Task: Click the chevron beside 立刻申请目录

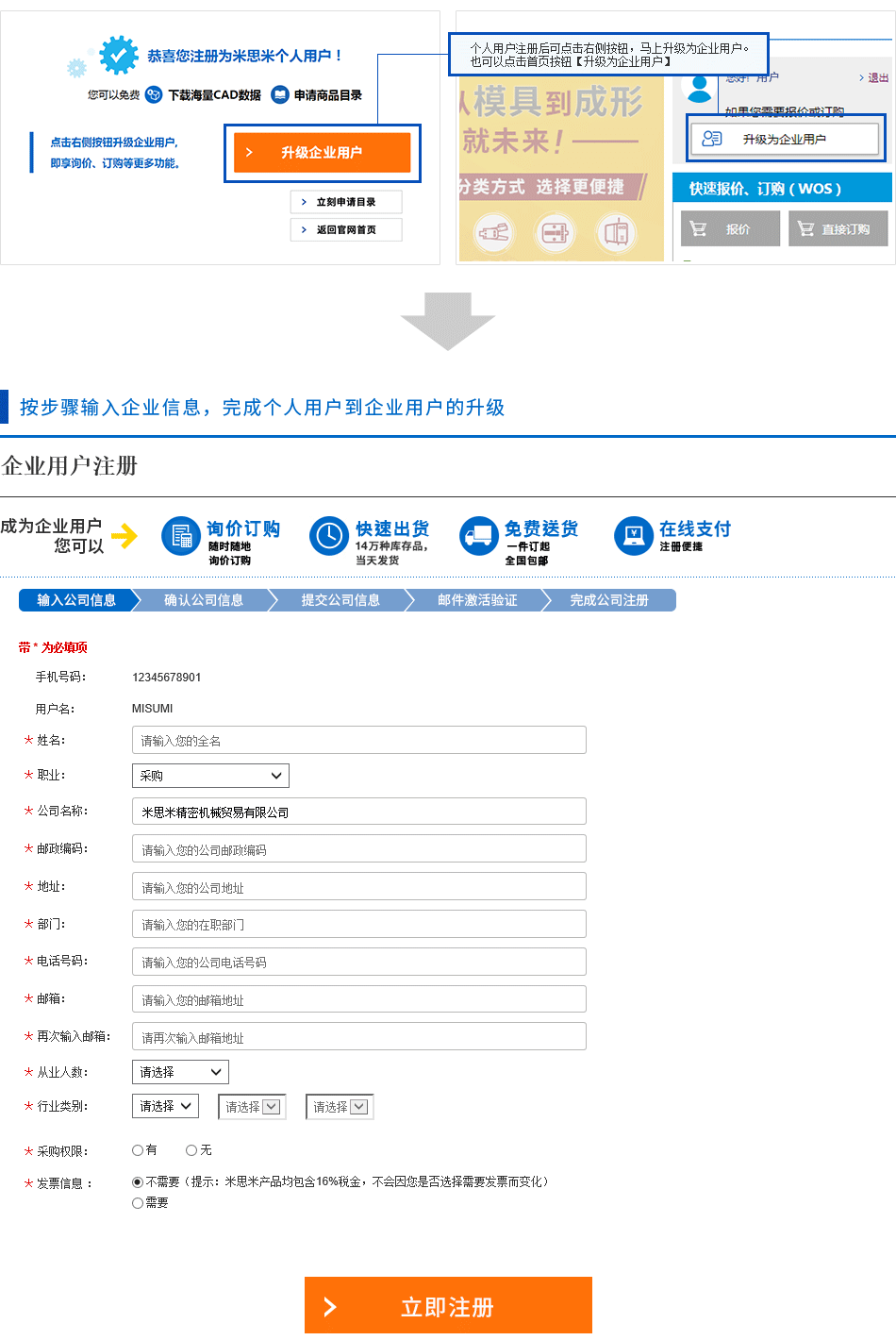Action: [304, 202]
